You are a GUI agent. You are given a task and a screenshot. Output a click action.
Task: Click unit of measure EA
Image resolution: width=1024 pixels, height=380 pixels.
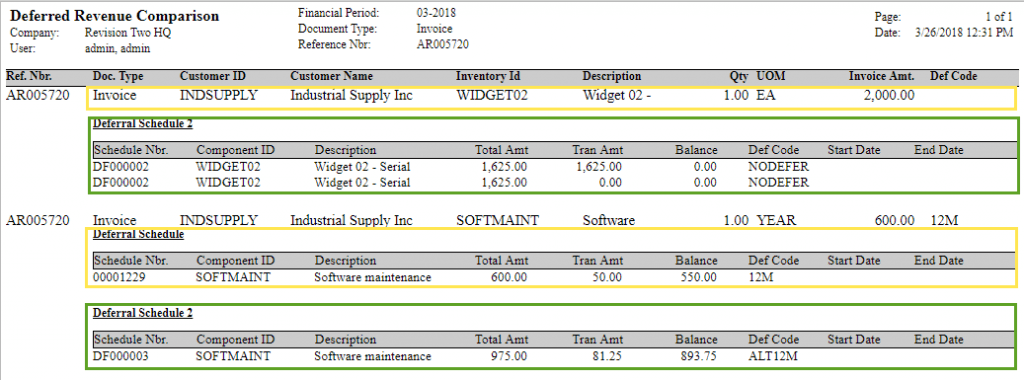(x=765, y=96)
